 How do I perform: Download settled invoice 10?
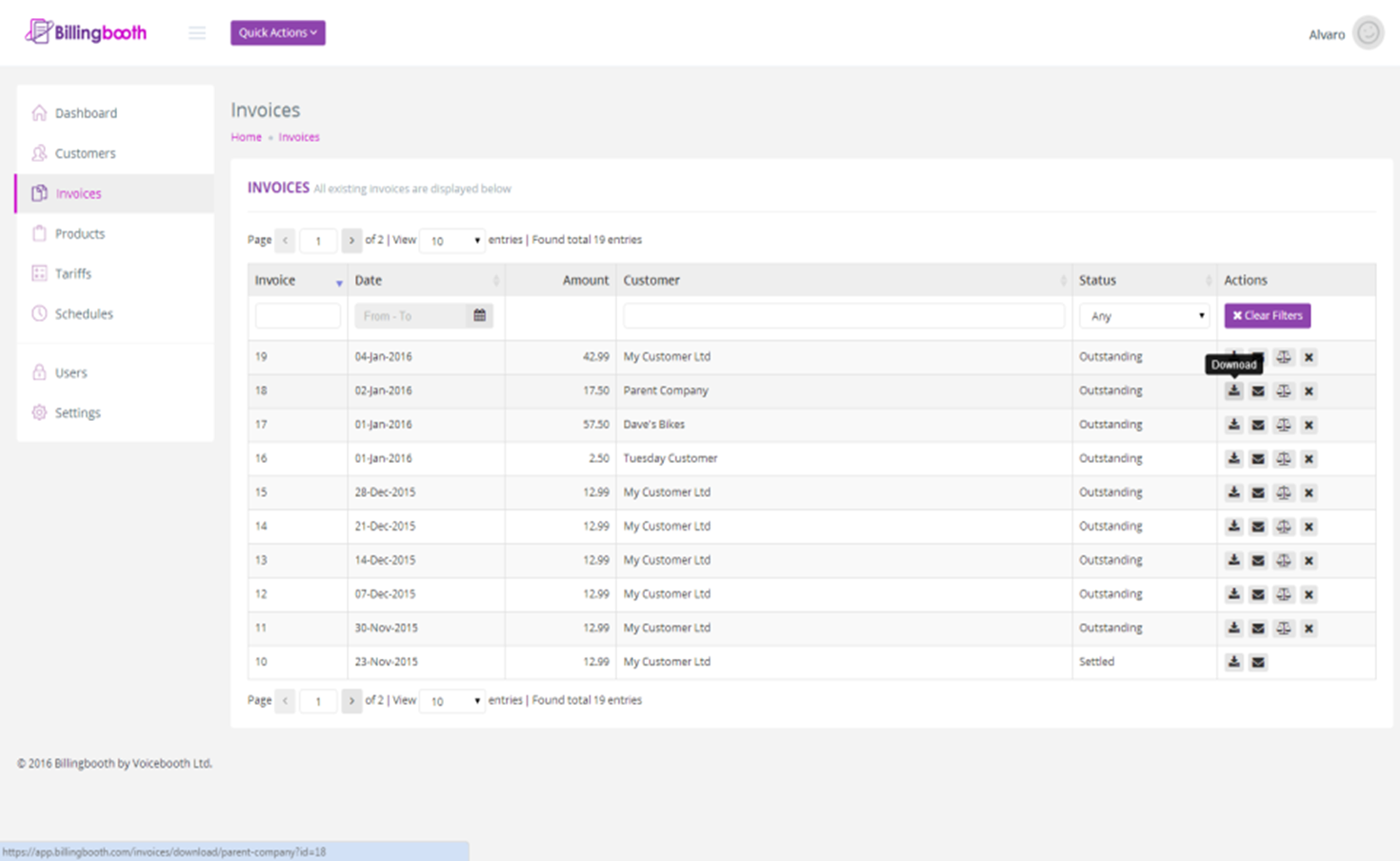pos(1233,662)
